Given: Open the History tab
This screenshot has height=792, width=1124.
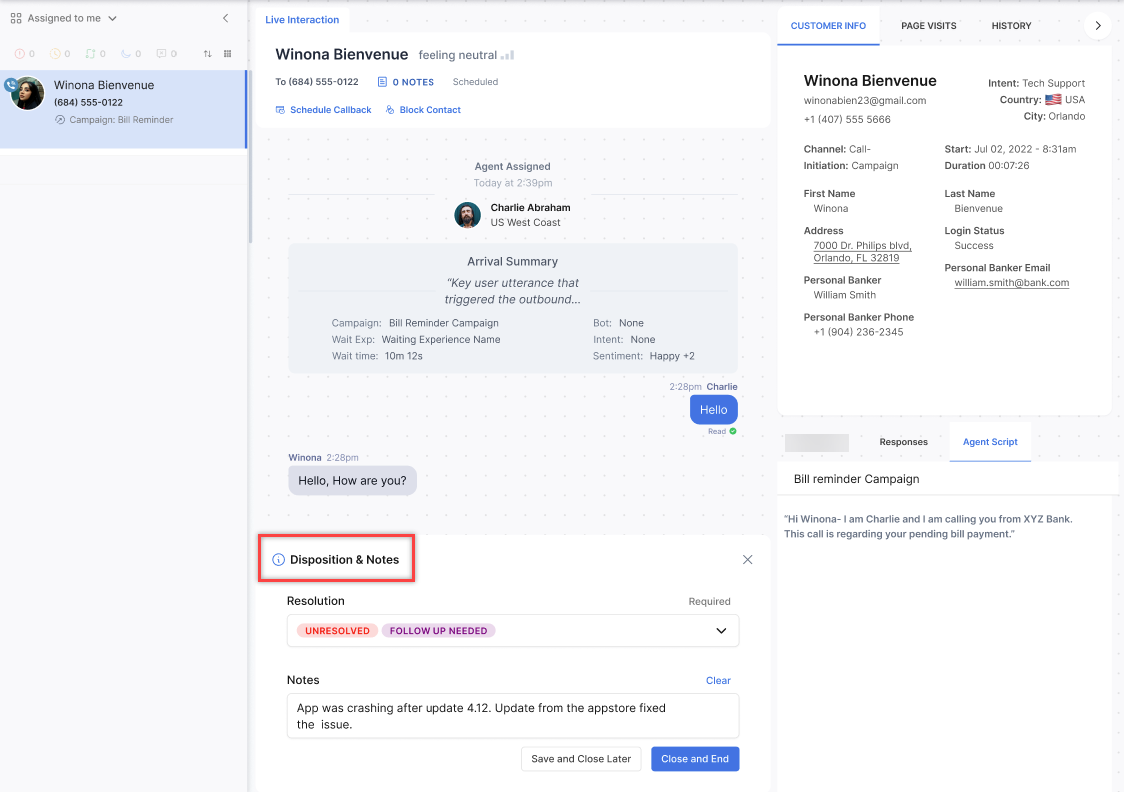Looking at the screenshot, I should 1011,26.
